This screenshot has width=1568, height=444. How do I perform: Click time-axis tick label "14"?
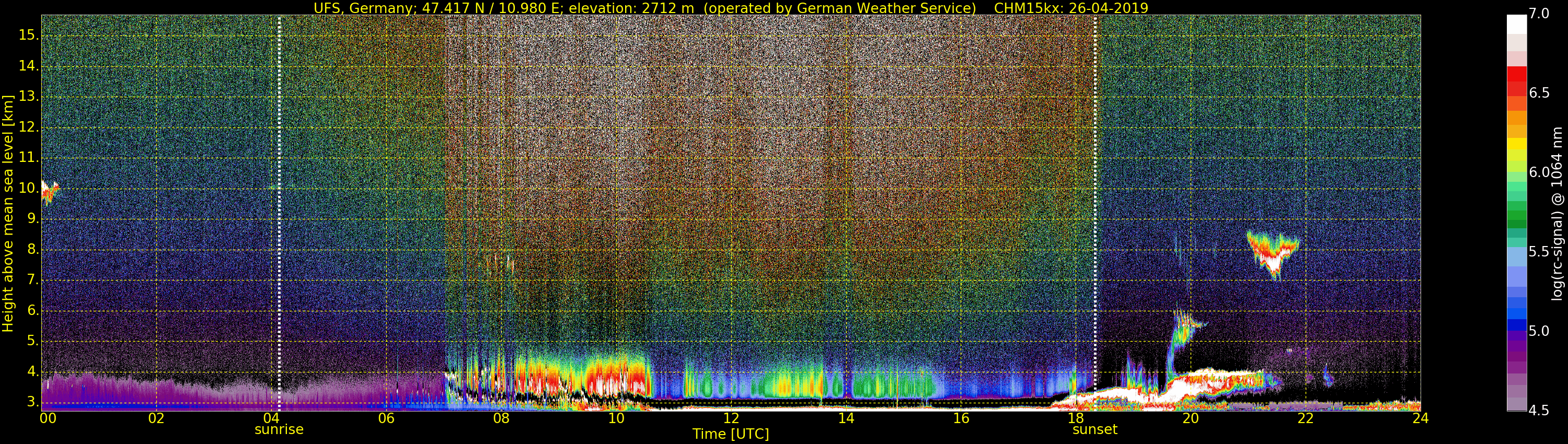847,418
